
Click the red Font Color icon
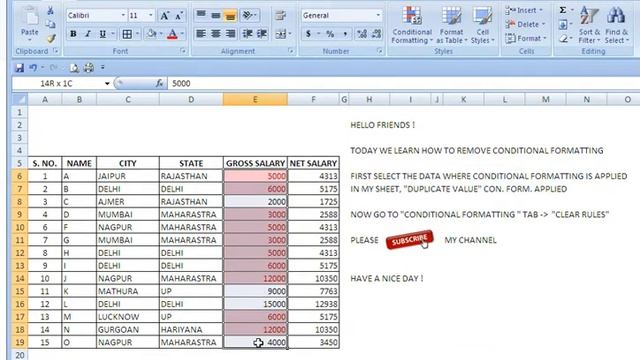(x=172, y=34)
